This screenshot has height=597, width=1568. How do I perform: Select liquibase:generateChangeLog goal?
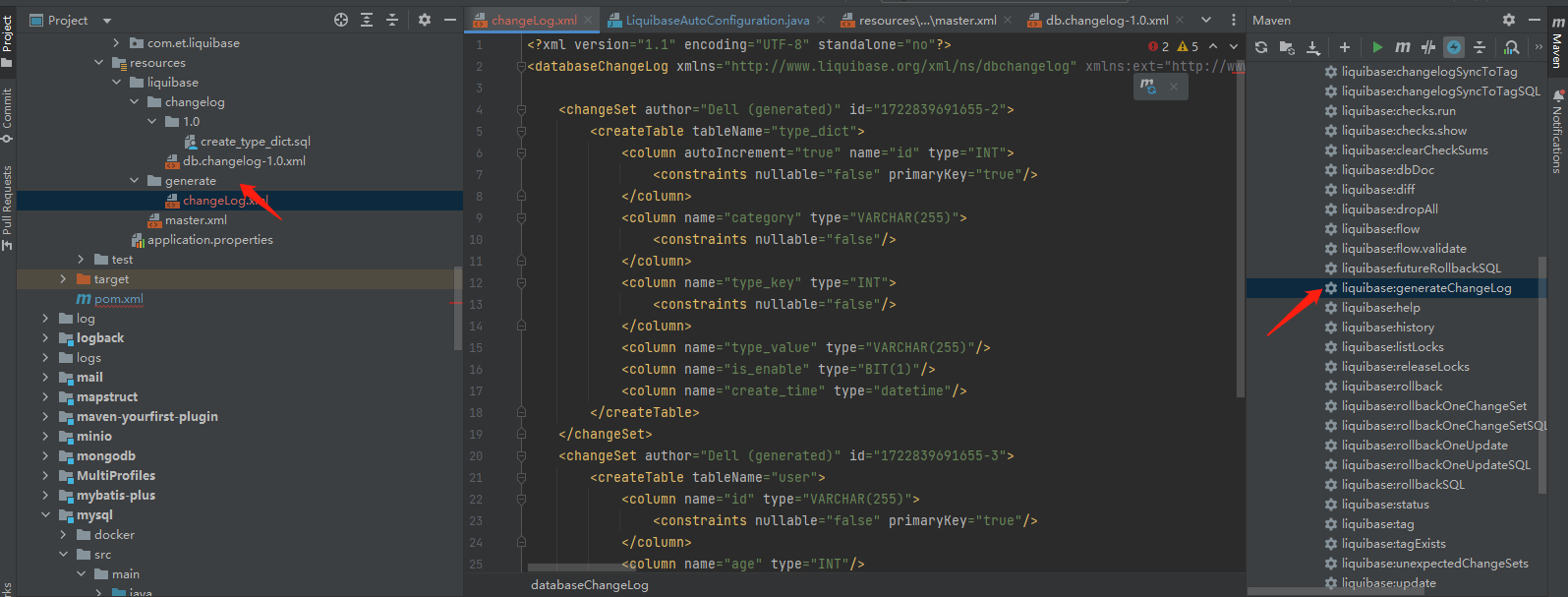pos(1418,288)
